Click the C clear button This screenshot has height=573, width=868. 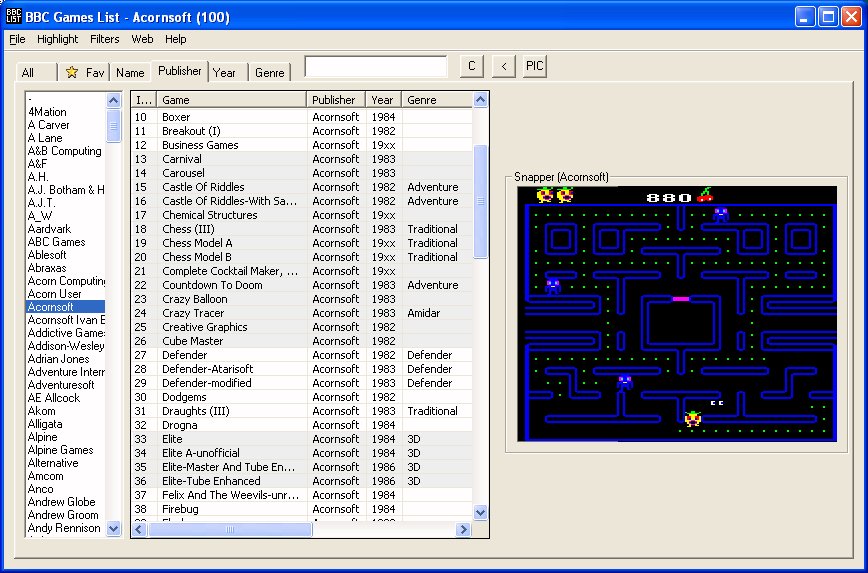472,66
